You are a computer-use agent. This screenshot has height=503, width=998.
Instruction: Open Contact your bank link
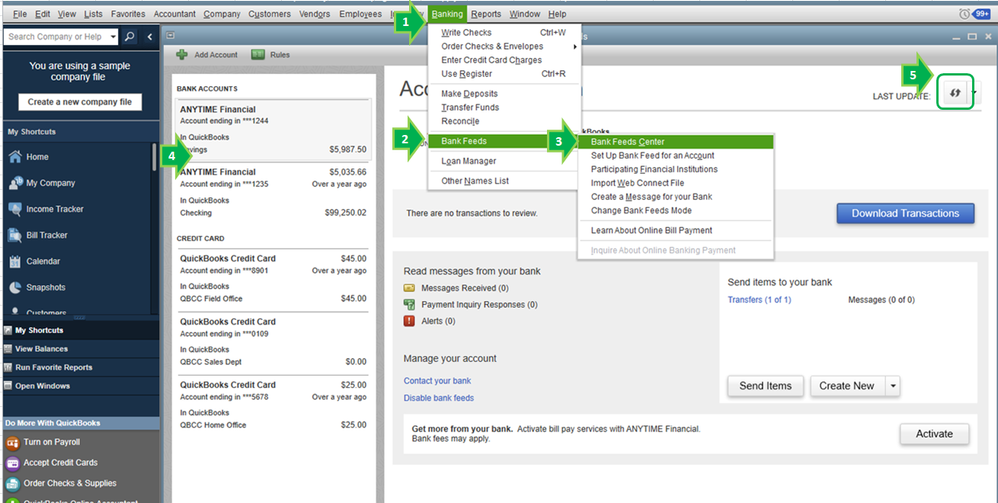coord(437,381)
